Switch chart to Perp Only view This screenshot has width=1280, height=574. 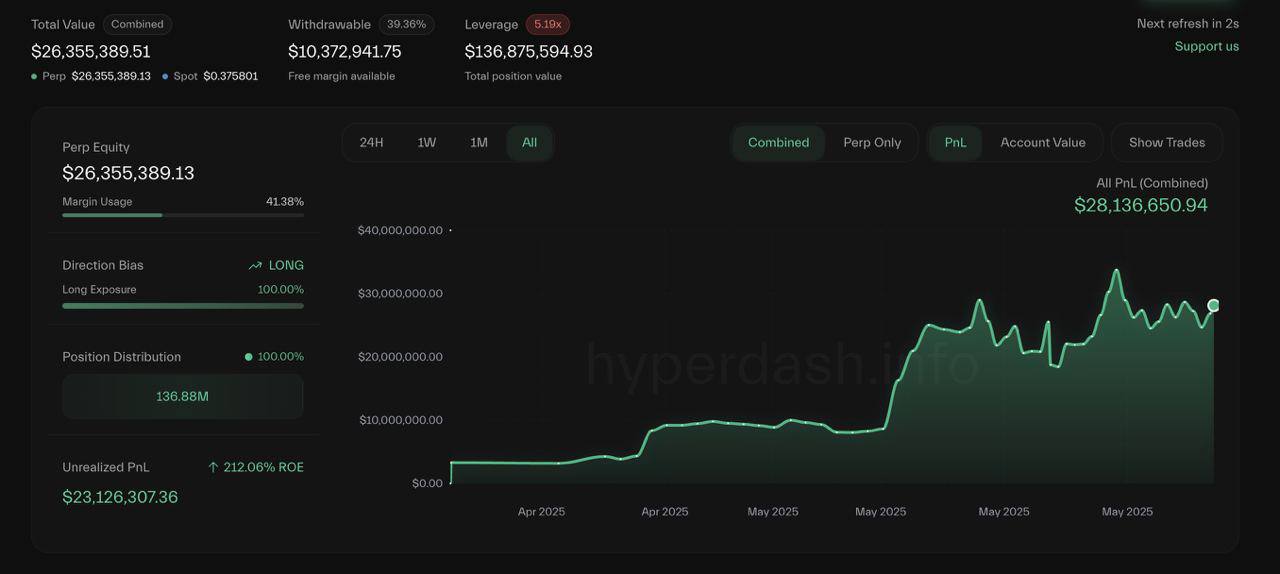872,142
